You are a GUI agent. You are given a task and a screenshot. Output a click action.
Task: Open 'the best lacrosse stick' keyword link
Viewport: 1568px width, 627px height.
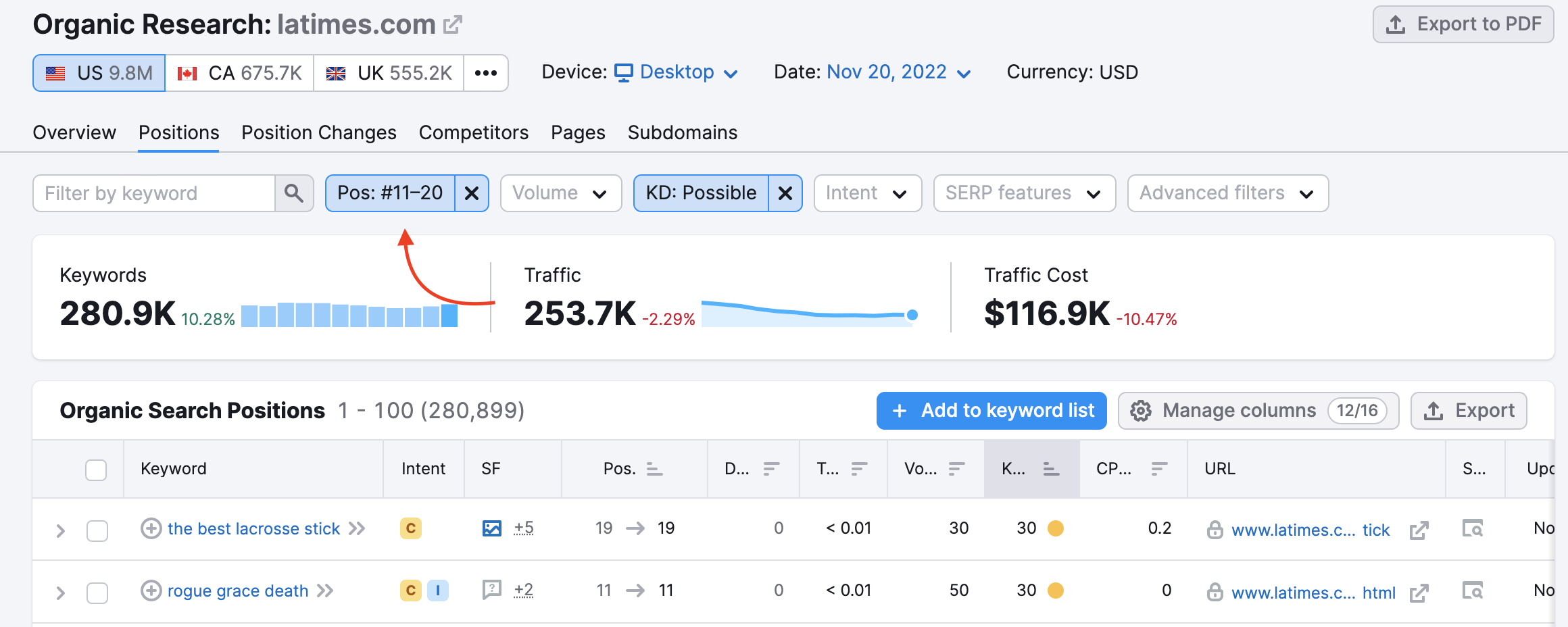253,528
